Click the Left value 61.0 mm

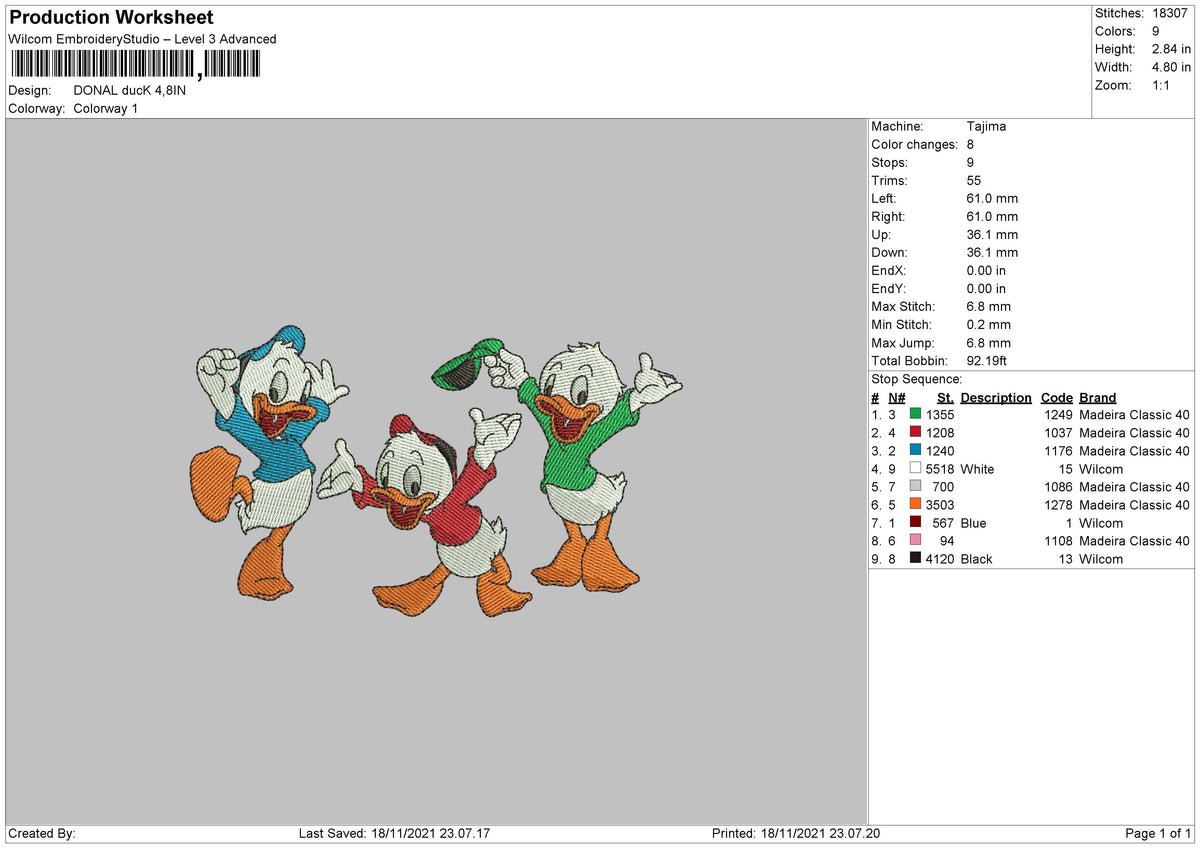click(x=992, y=198)
